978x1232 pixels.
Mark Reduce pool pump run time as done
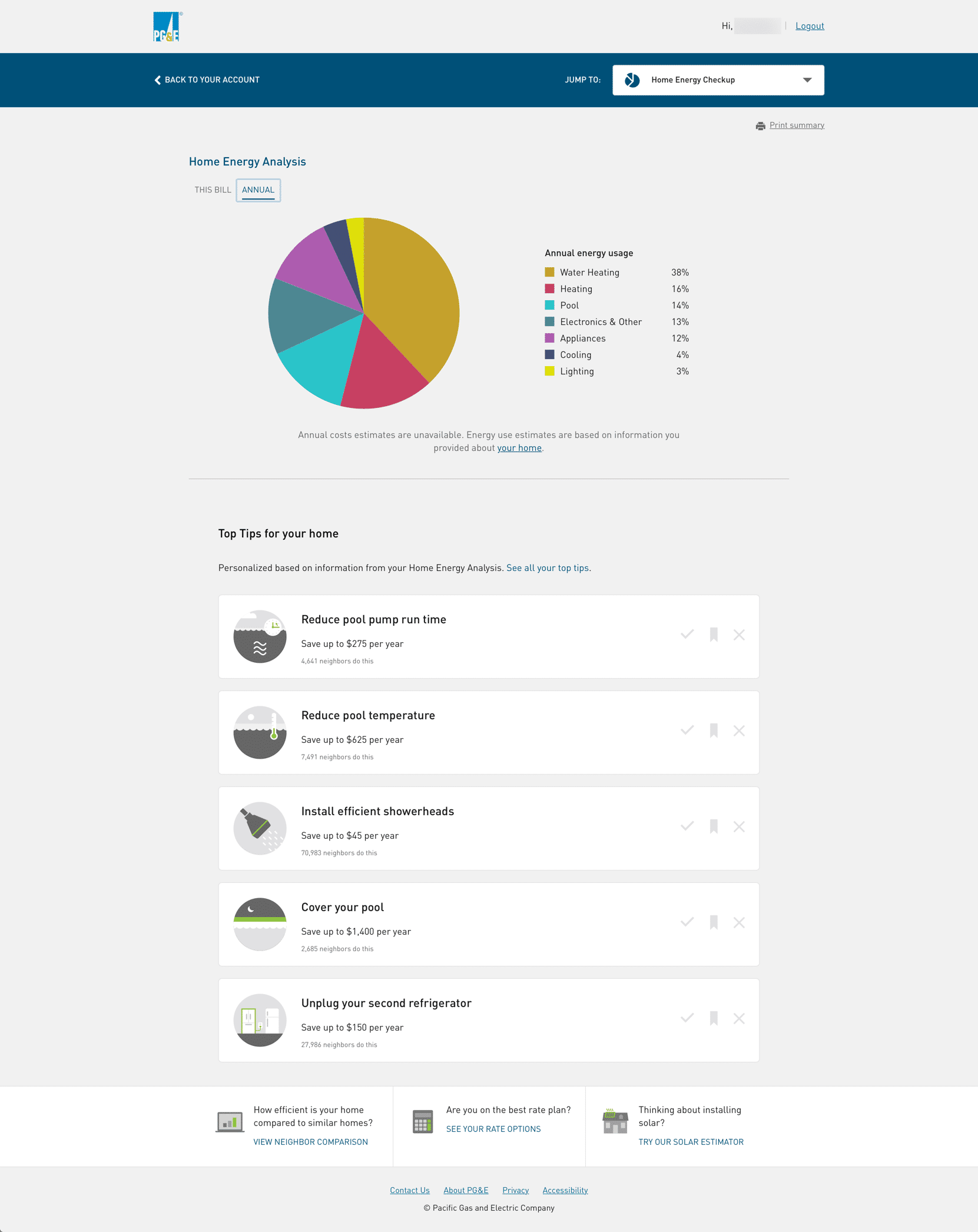tap(687, 635)
